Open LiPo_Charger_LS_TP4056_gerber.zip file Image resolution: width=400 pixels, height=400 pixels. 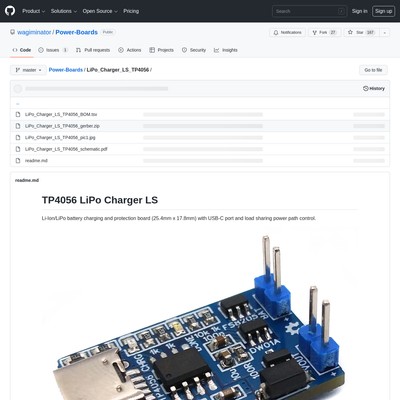tap(62, 126)
